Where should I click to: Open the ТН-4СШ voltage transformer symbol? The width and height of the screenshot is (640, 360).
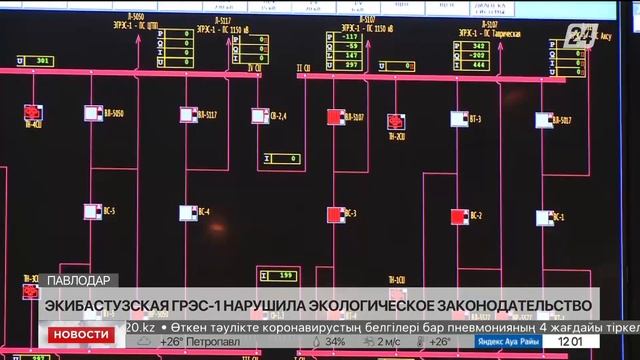point(33,113)
